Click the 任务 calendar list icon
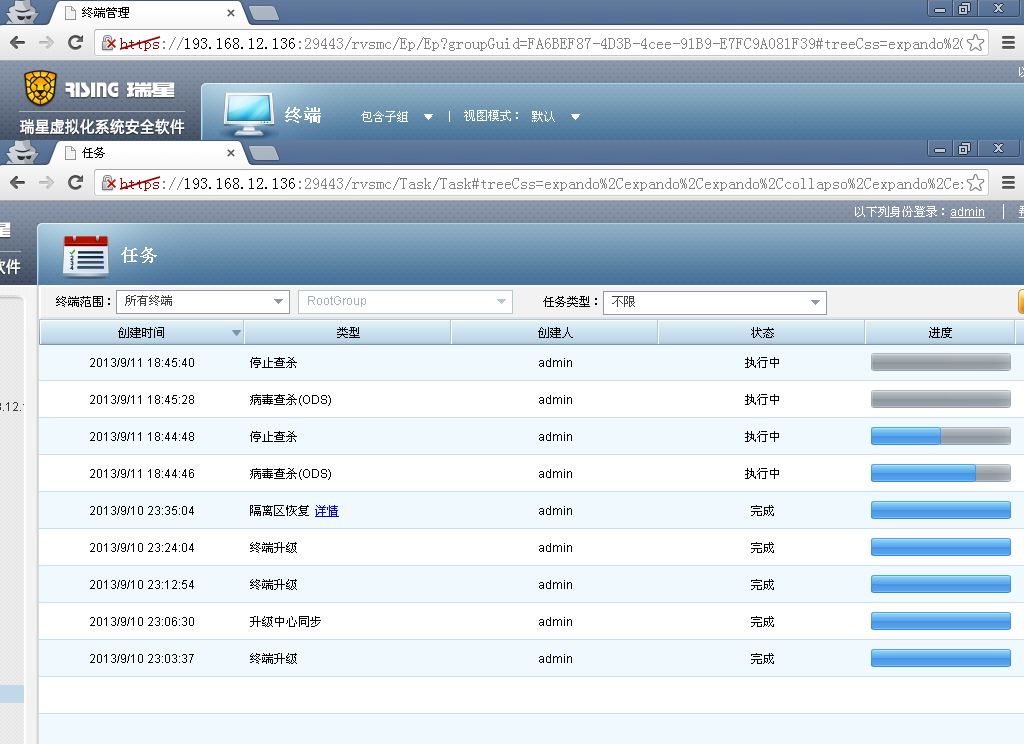The image size is (1024, 744). (86, 255)
